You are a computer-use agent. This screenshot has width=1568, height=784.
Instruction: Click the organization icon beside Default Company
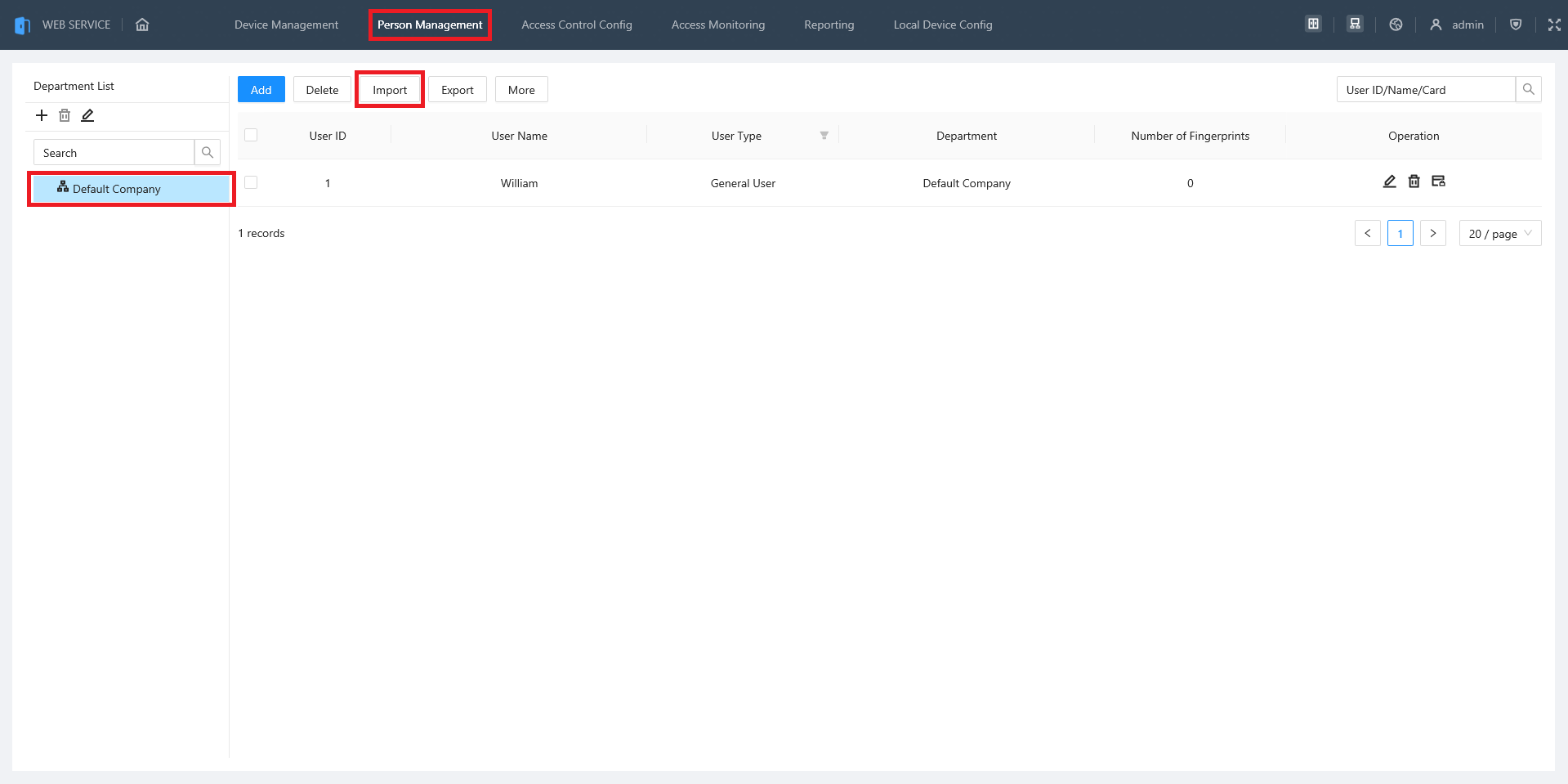tap(63, 187)
